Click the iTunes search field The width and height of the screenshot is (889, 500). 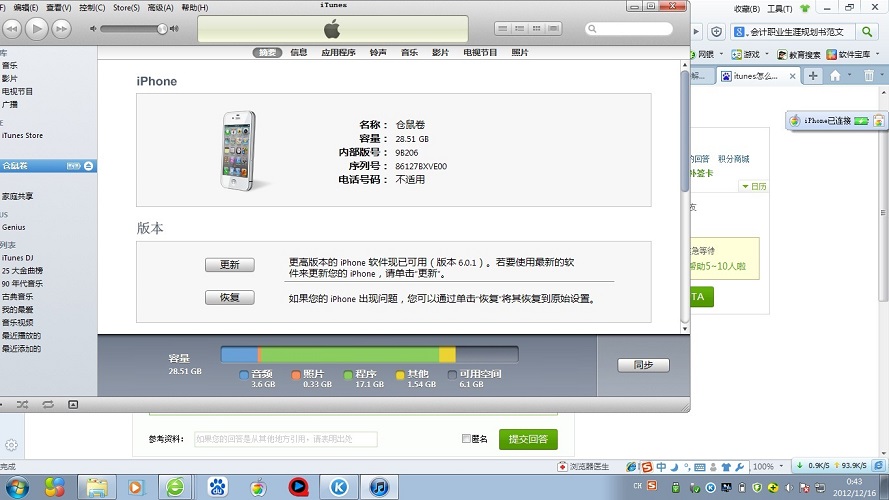[x=629, y=28]
